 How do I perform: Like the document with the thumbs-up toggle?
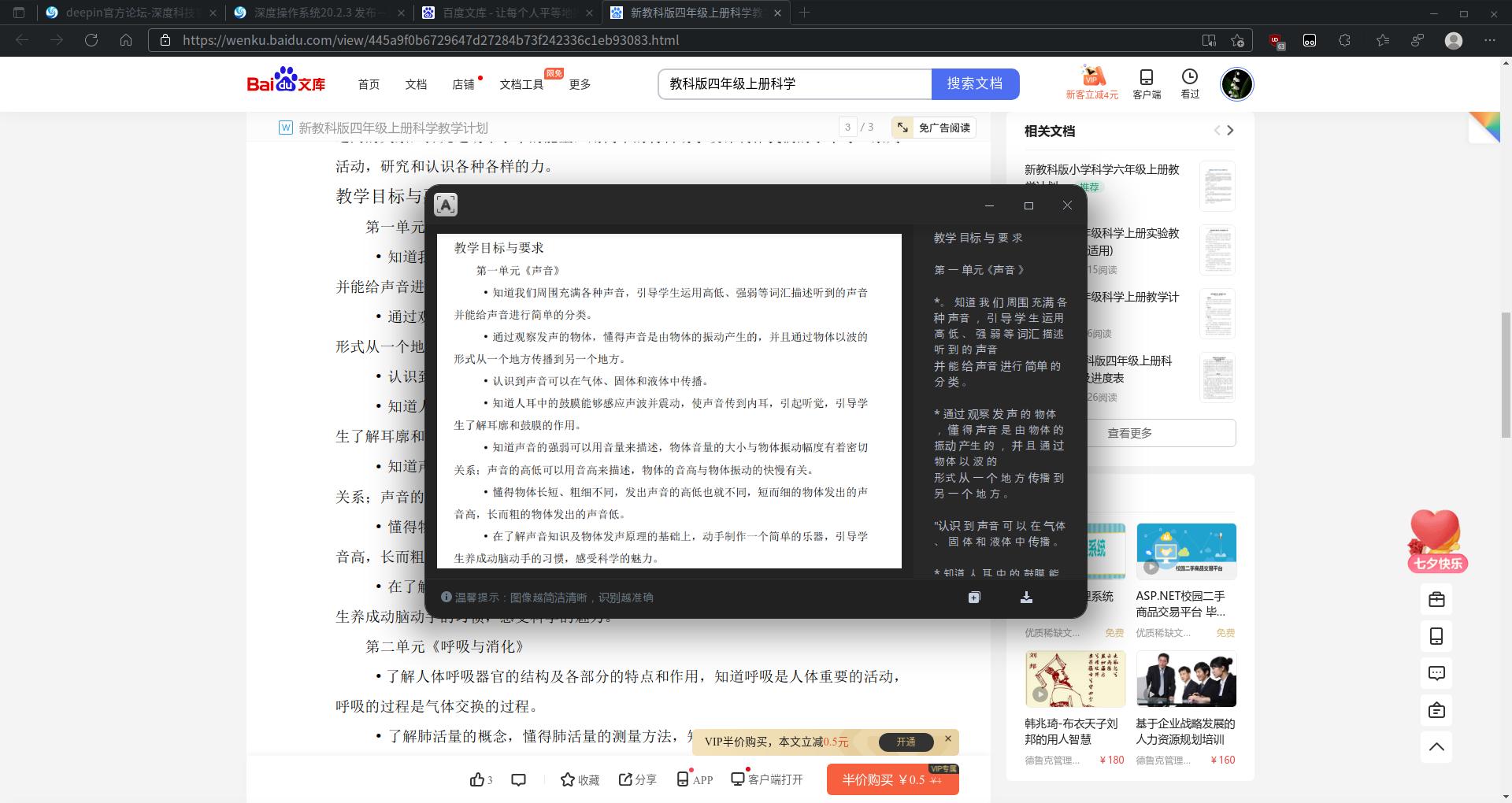[x=478, y=779]
